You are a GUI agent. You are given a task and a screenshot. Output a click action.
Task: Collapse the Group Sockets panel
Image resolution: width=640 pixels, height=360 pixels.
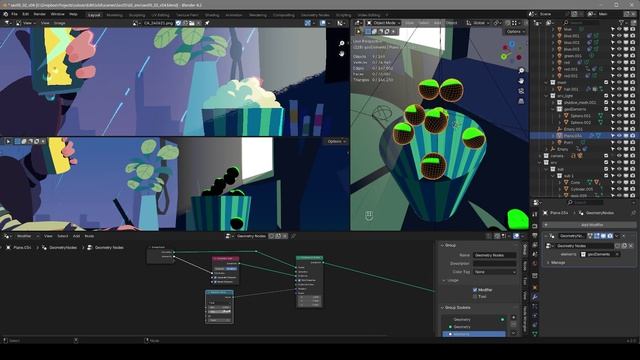point(457,307)
